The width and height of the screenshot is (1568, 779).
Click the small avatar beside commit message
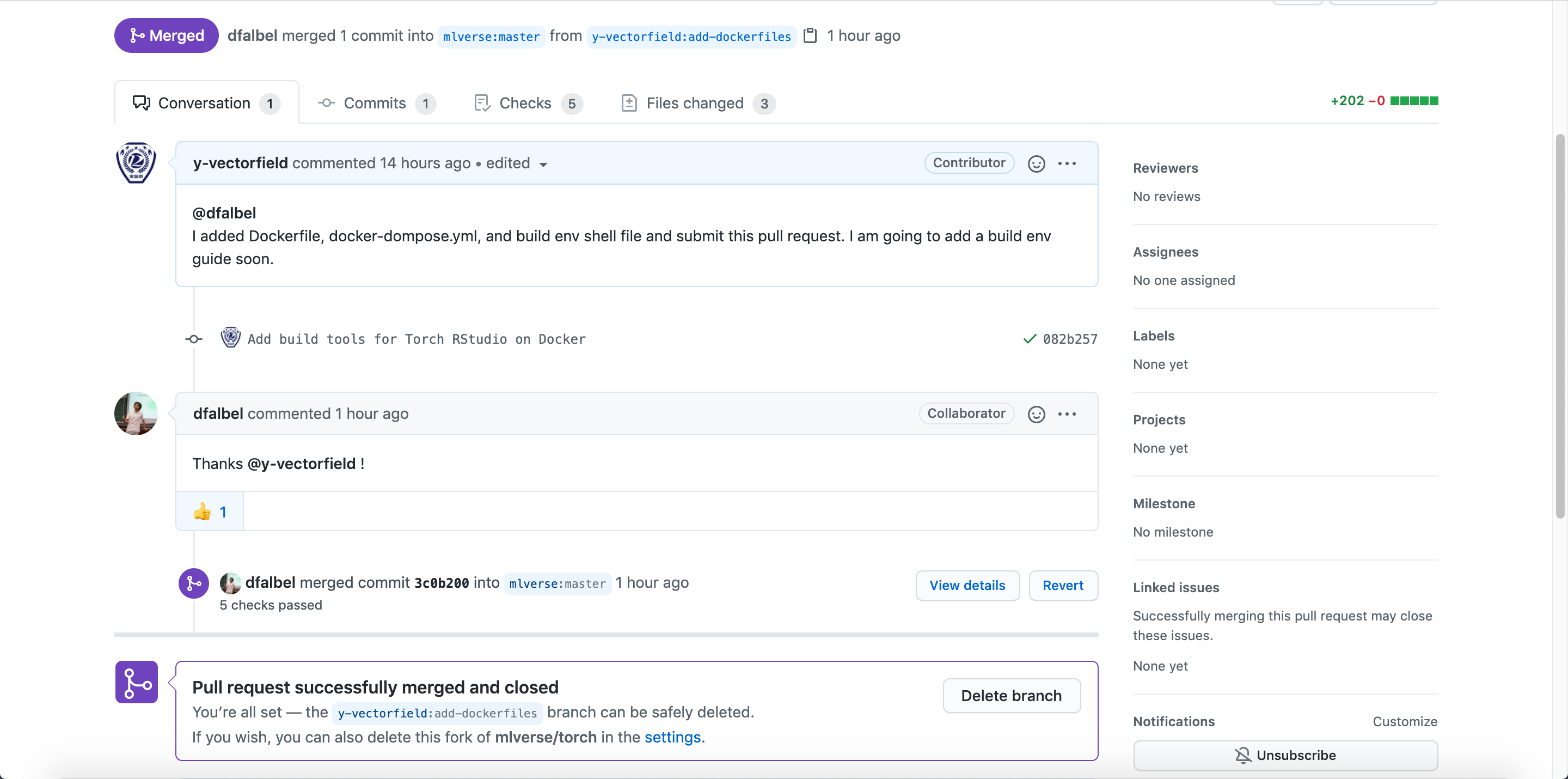coord(230,337)
